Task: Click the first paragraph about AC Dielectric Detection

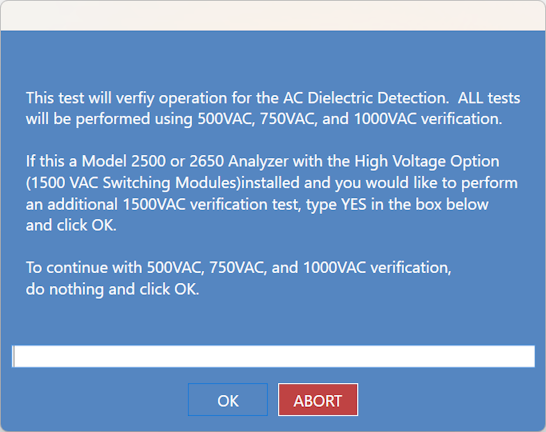Action: (273, 108)
